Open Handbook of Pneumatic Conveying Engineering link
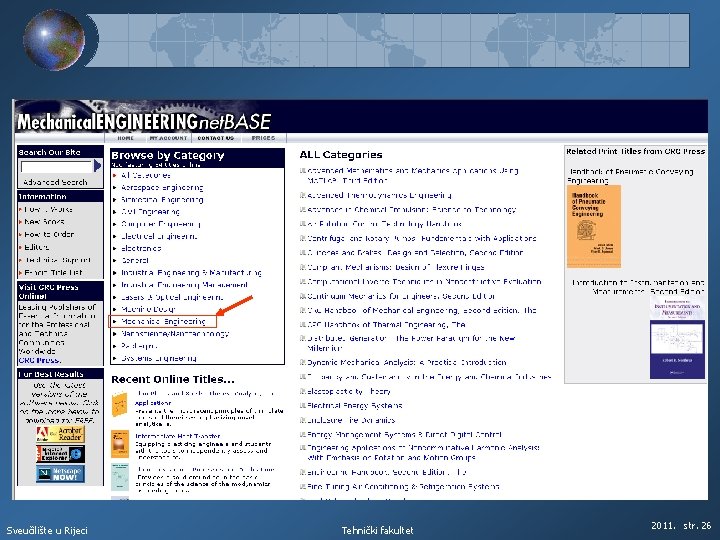 point(630,176)
